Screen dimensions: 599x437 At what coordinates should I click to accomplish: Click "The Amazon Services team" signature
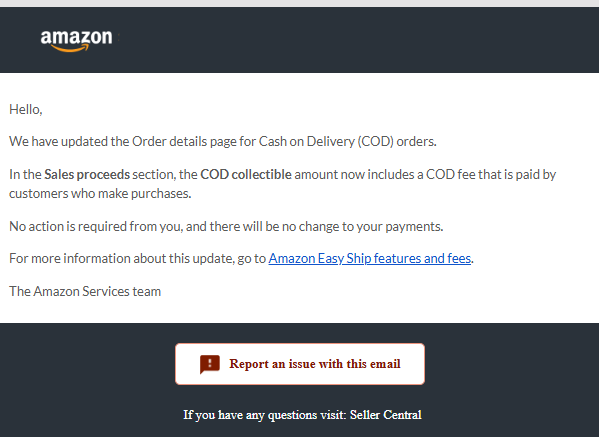pyautogui.click(x=85, y=291)
